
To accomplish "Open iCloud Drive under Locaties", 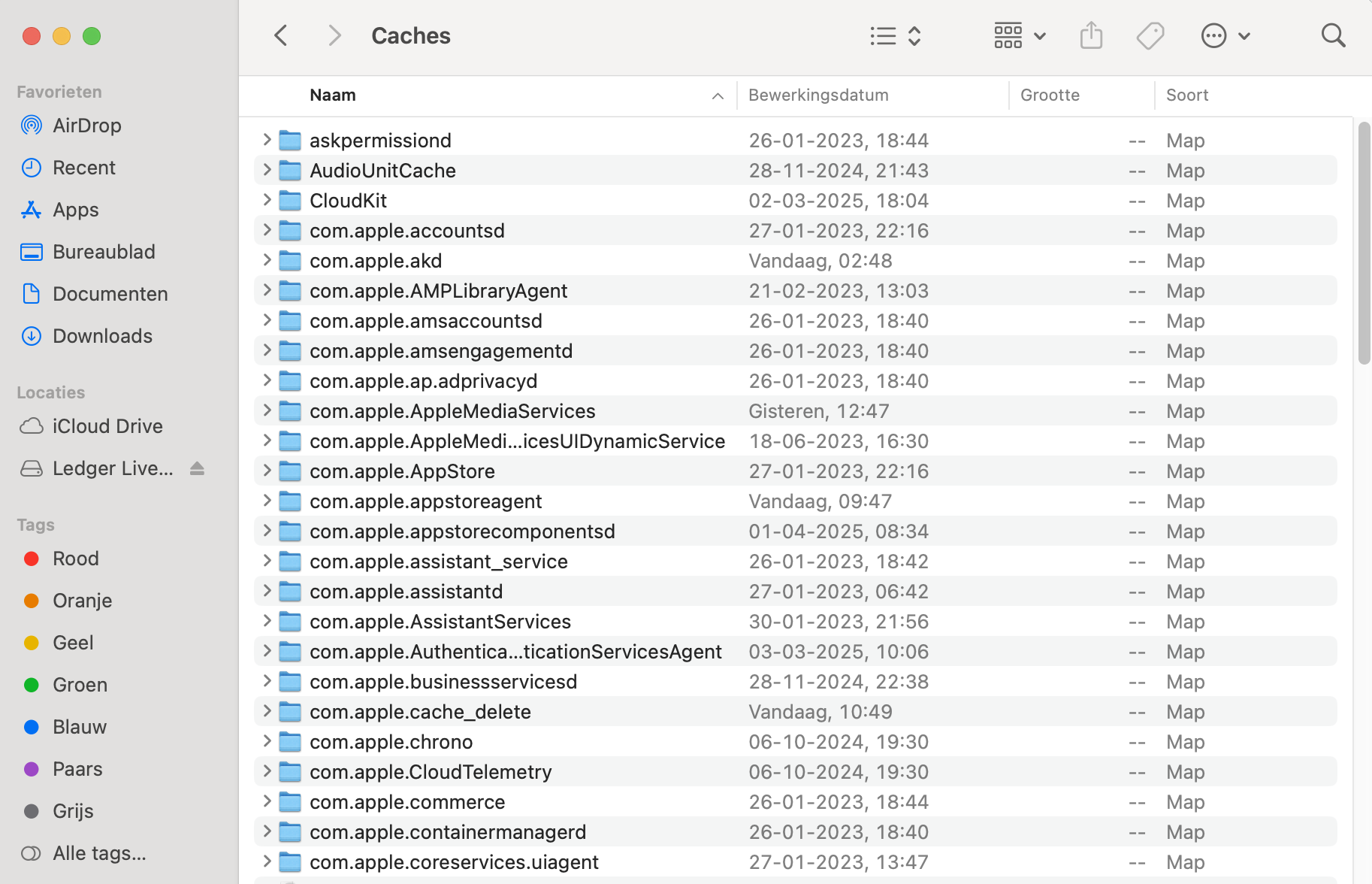I will click(107, 425).
